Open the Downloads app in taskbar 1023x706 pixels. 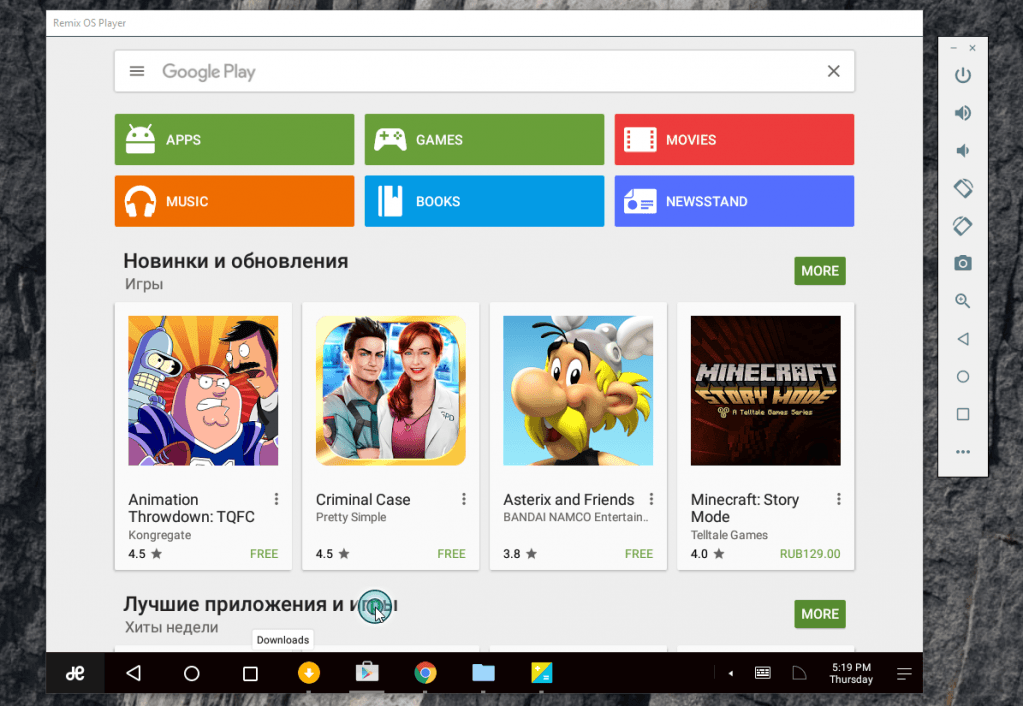pyautogui.click(x=309, y=673)
